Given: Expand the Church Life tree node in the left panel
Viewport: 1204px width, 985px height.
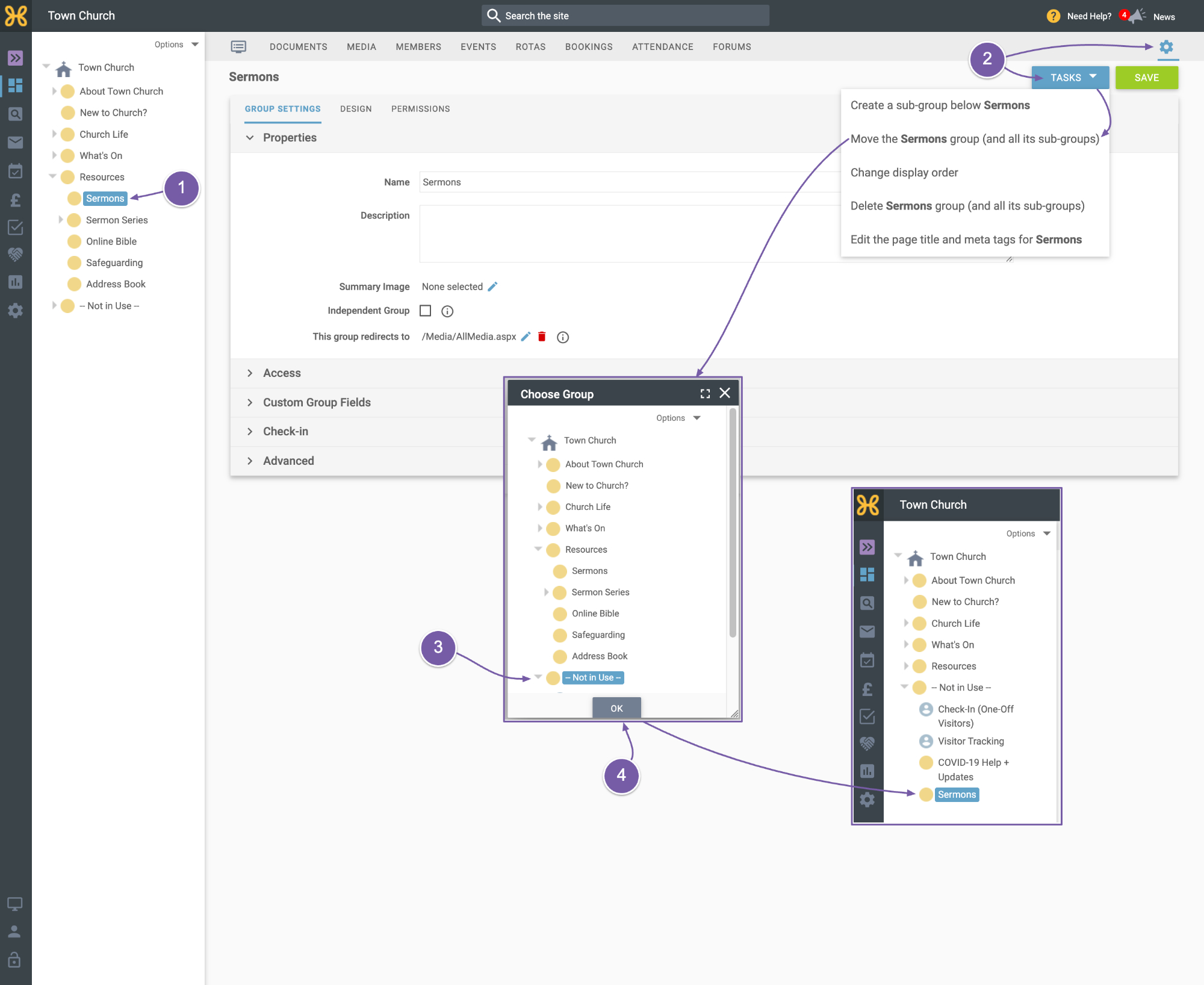Looking at the screenshot, I should (54, 134).
